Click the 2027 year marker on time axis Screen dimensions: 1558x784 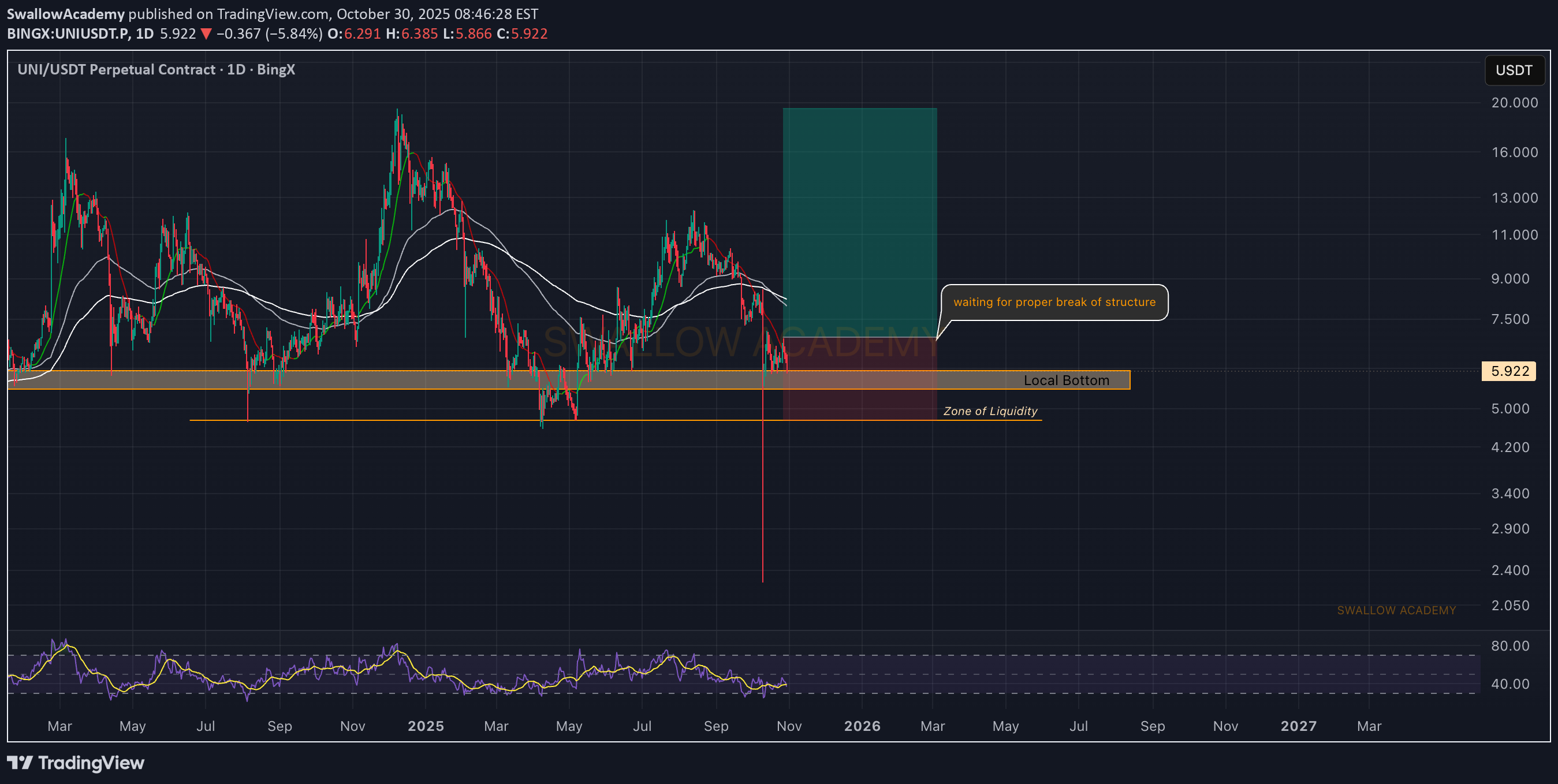(x=1298, y=726)
